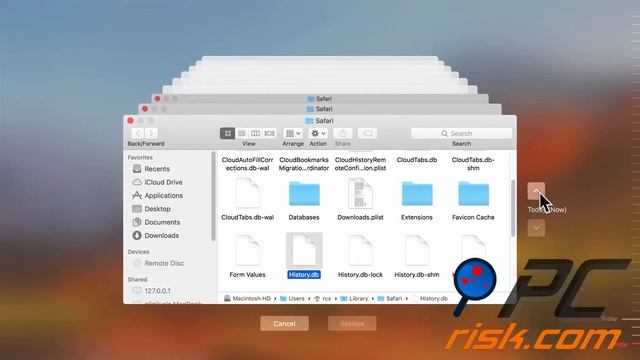Switch to list view
Screen dimensions: 640x360
242,133
